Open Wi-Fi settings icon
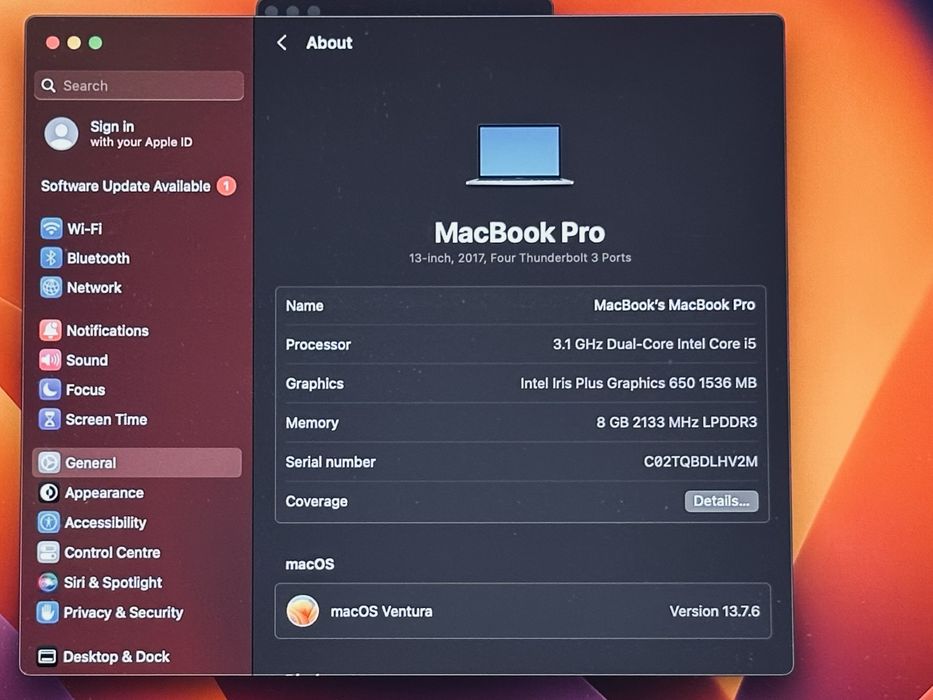This screenshot has width=933, height=700. click(51, 229)
